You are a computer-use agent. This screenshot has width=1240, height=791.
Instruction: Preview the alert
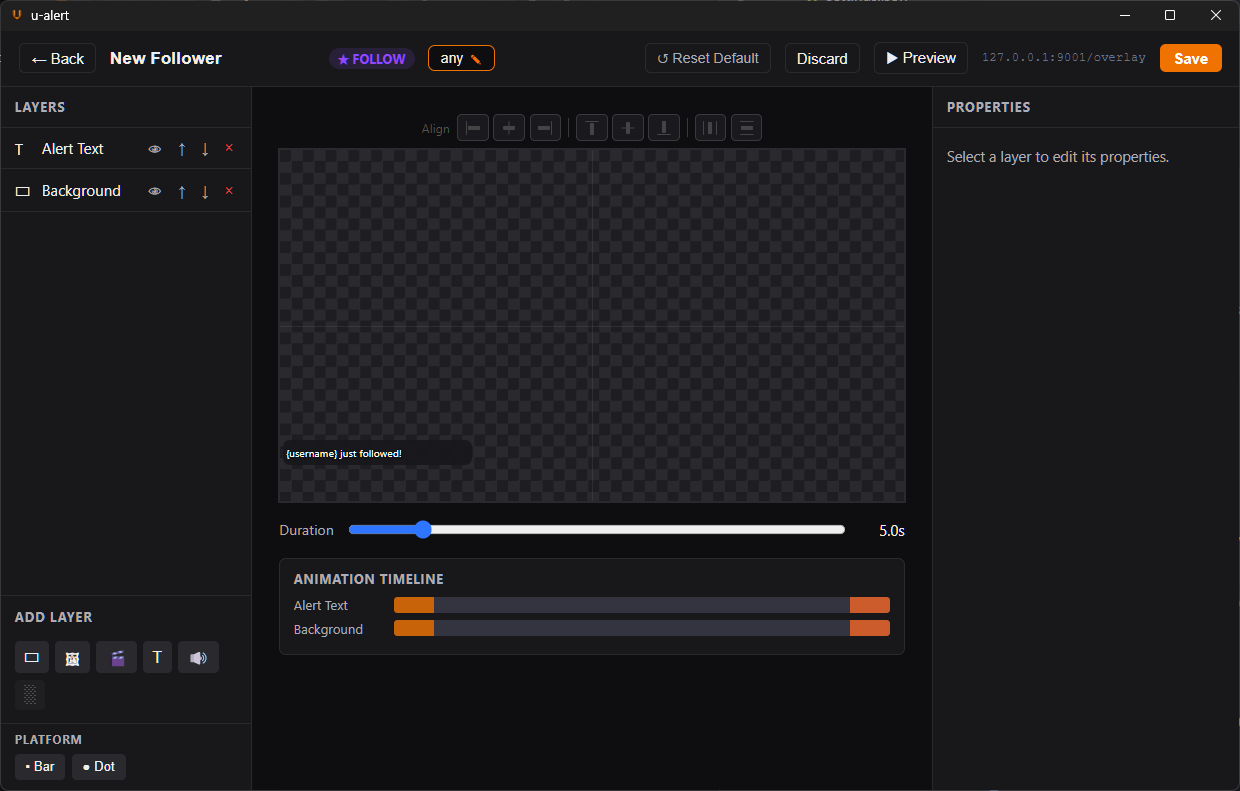tap(921, 58)
